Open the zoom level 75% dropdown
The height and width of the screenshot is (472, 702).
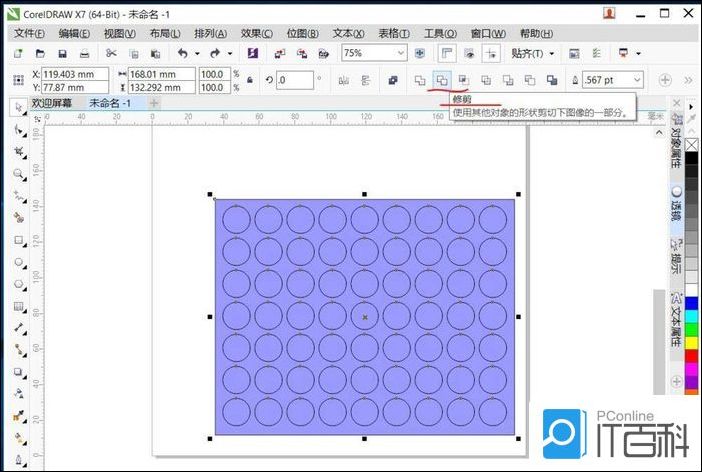tap(399, 53)
